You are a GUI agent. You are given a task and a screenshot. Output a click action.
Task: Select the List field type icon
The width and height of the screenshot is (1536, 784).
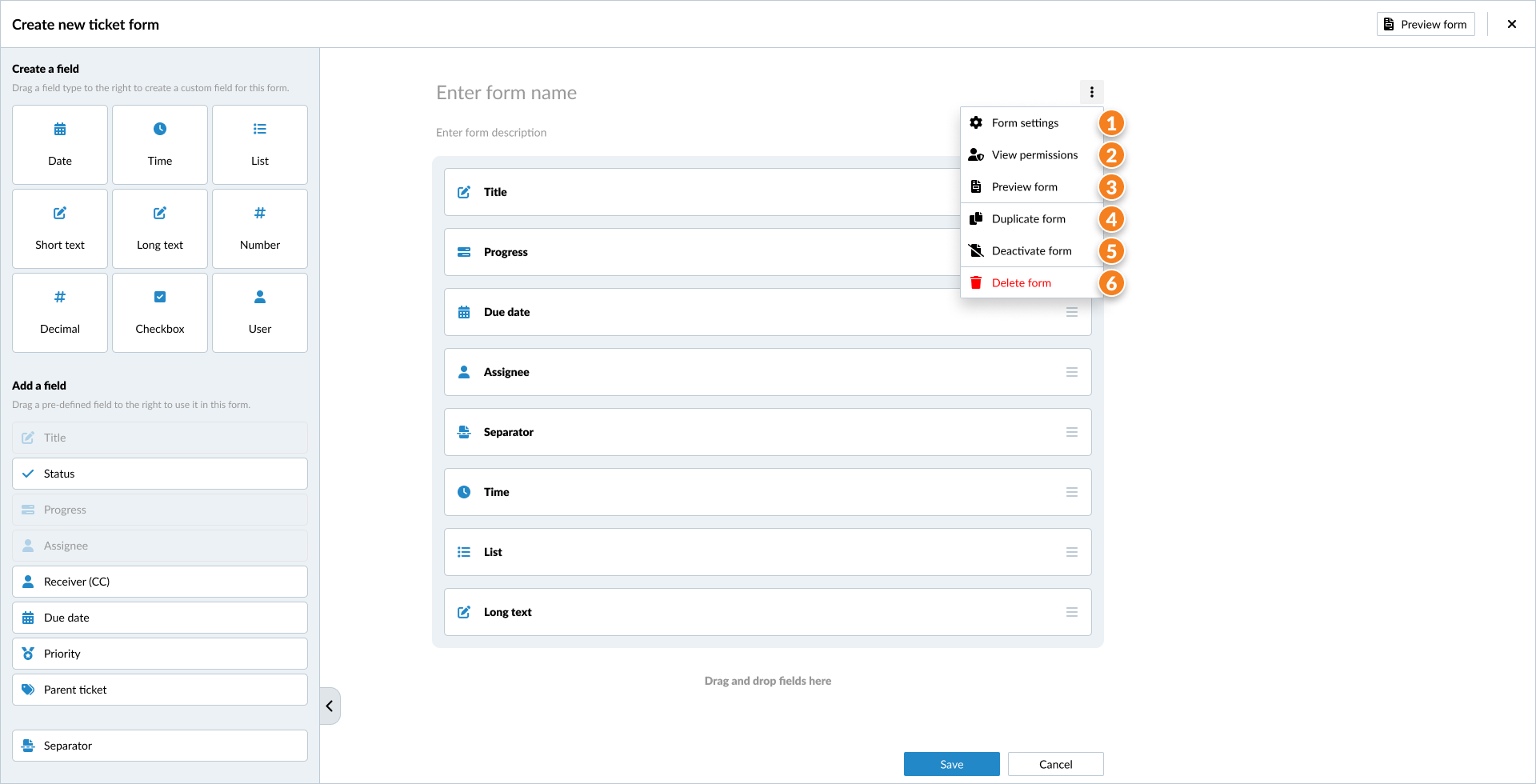click(x=259, y=128)
